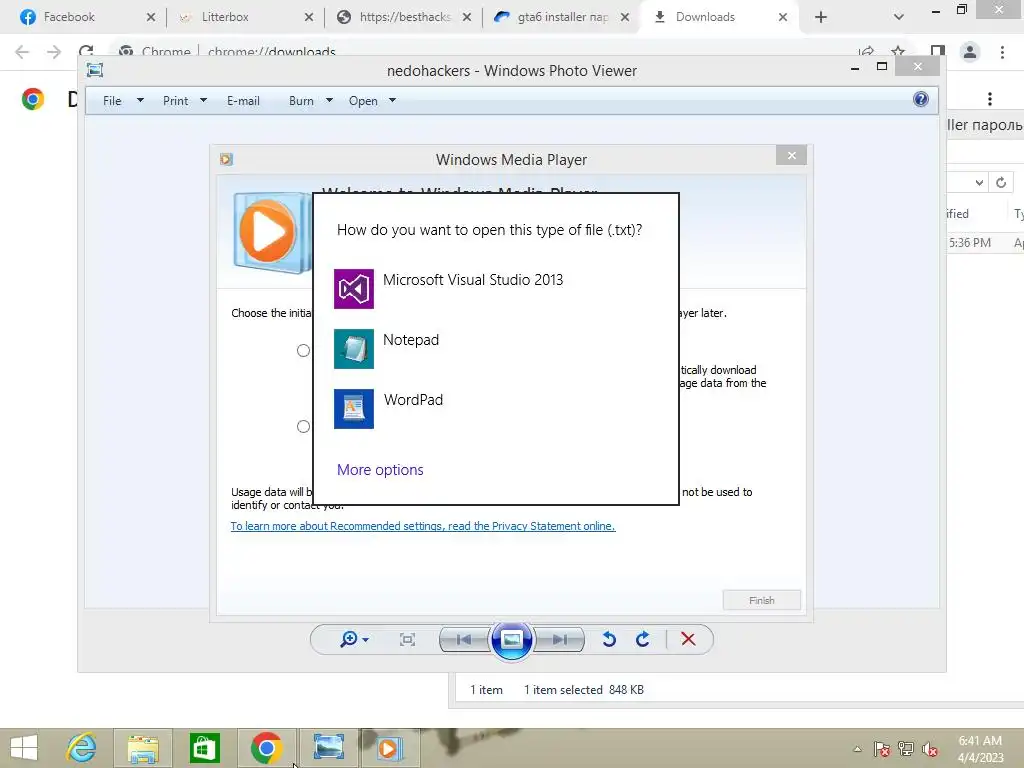Image resolution: width=1024 pixels, height=768 pixels.
Task: Click the More options link
Action: (380, 470)
